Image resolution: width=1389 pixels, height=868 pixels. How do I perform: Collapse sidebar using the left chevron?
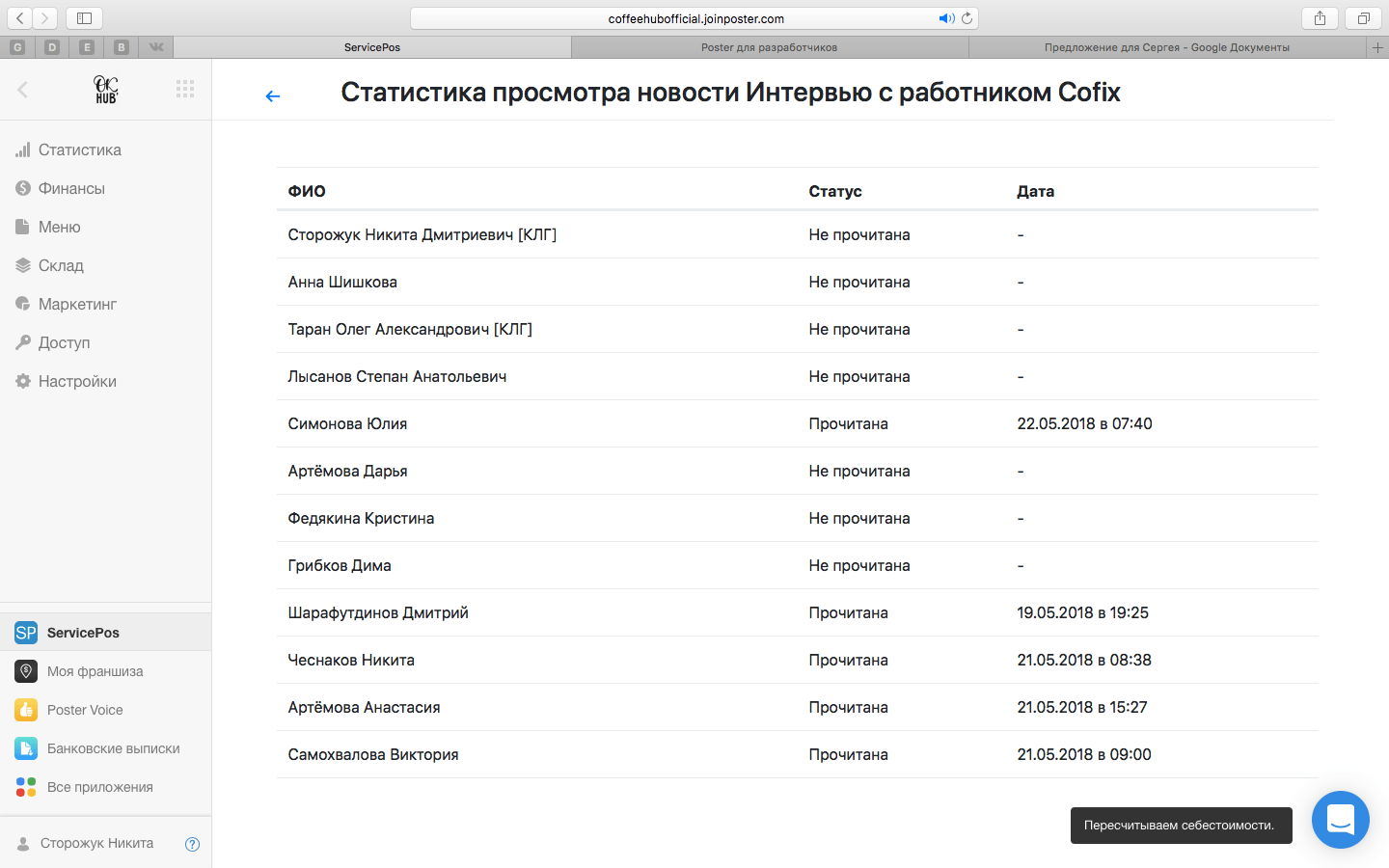[23, 89]
